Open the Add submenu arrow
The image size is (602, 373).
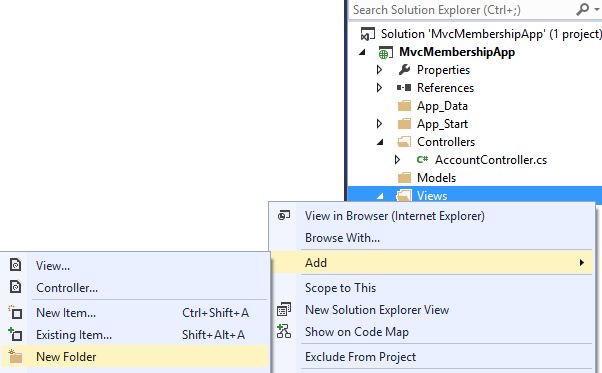[x=582, y=262]
